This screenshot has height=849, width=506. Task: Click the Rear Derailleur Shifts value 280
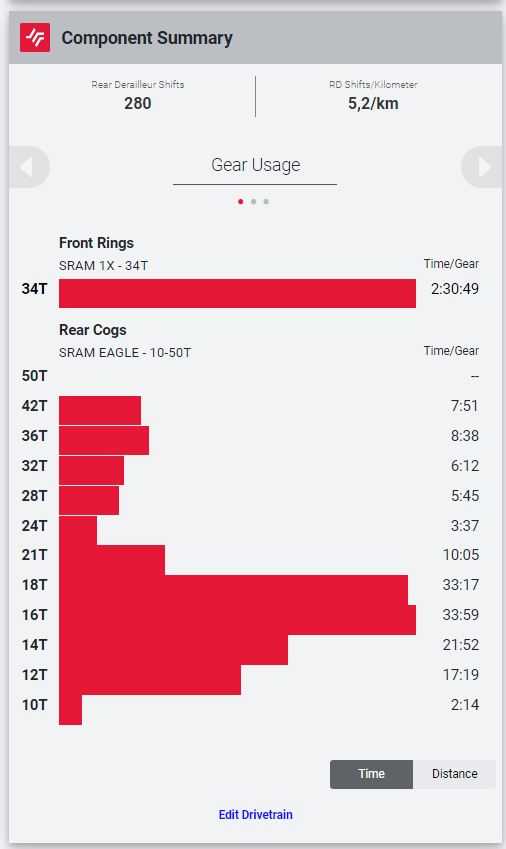click(x=137, y=103)
